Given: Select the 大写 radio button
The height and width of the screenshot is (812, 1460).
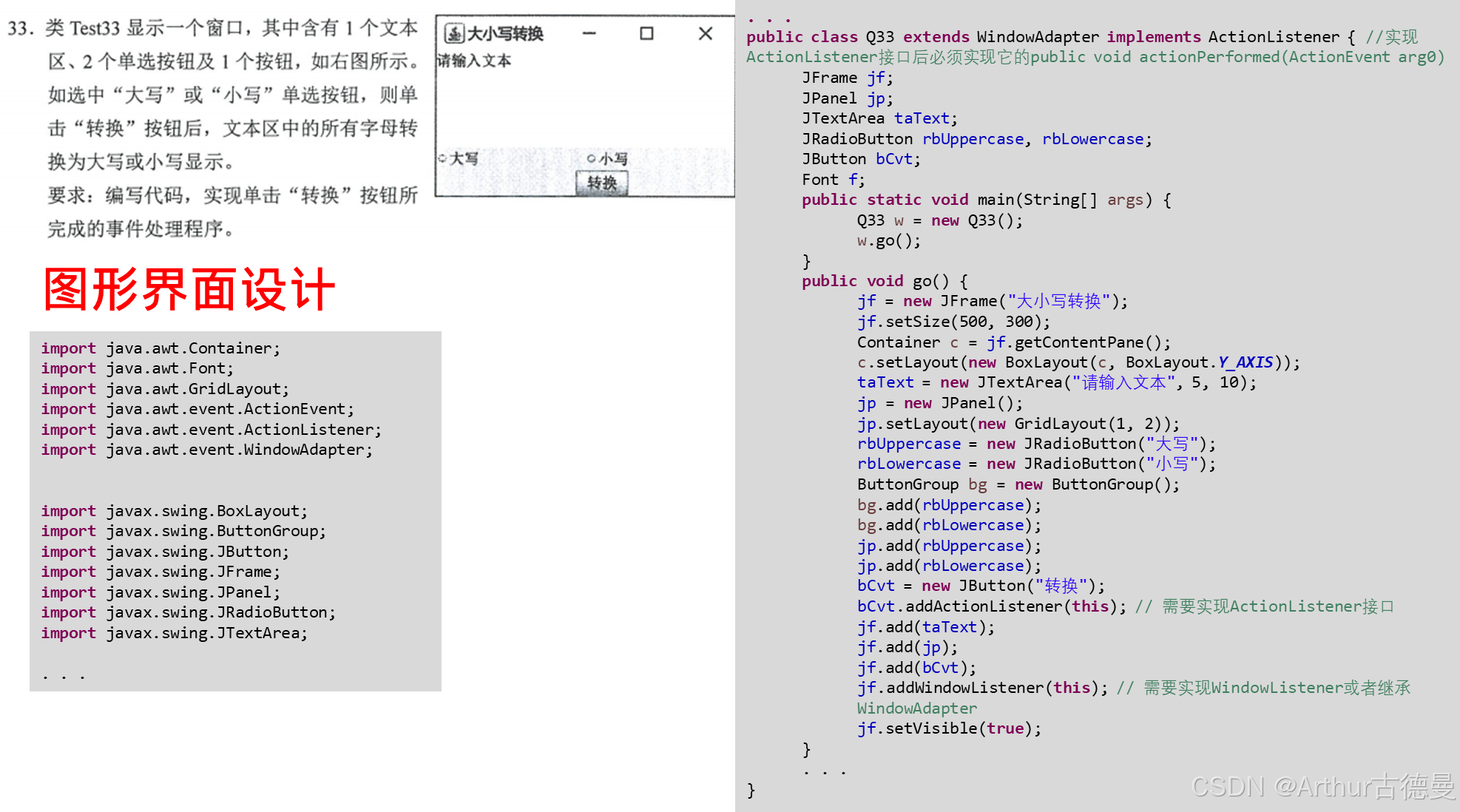Looking at the screenshot, I should pyautogui.click(x=443, y=158).
